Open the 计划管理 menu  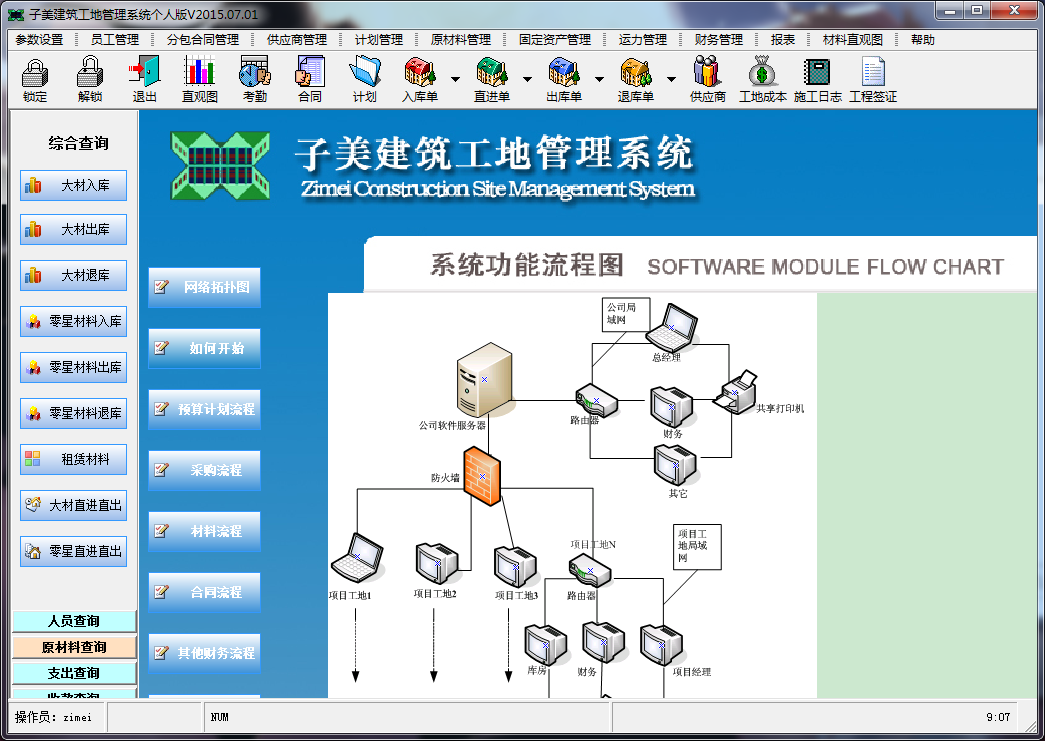(379, 40)
